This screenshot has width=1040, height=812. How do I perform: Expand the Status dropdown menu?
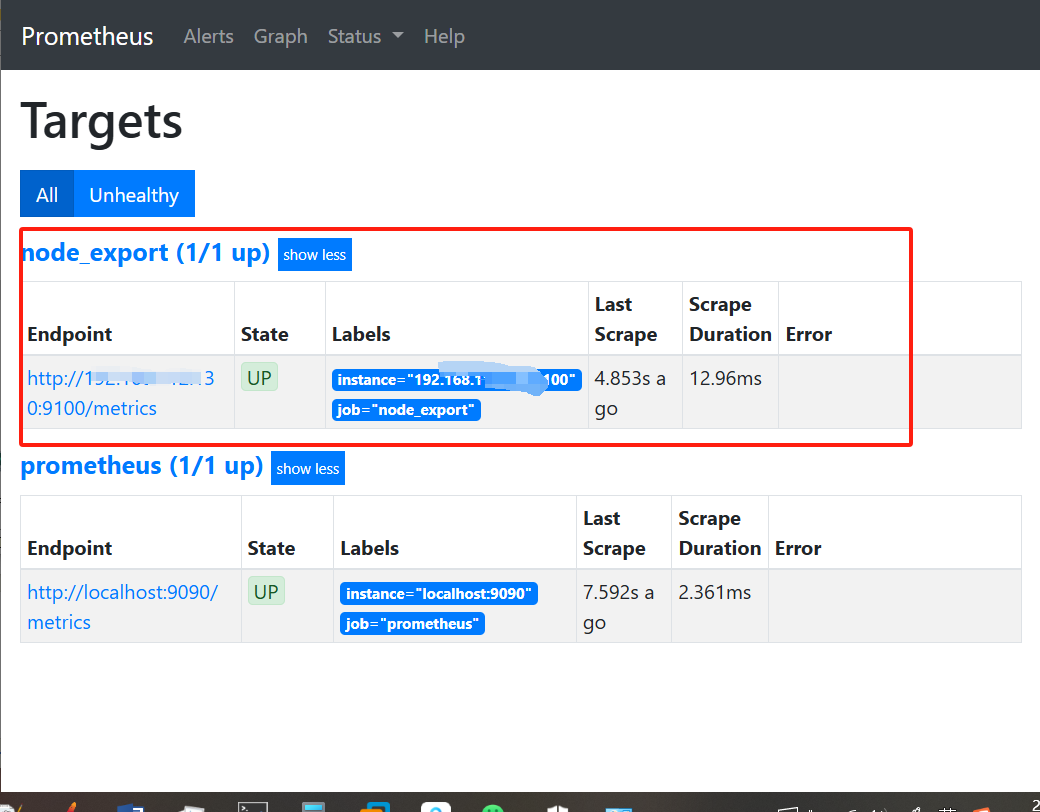click(365, 36)
